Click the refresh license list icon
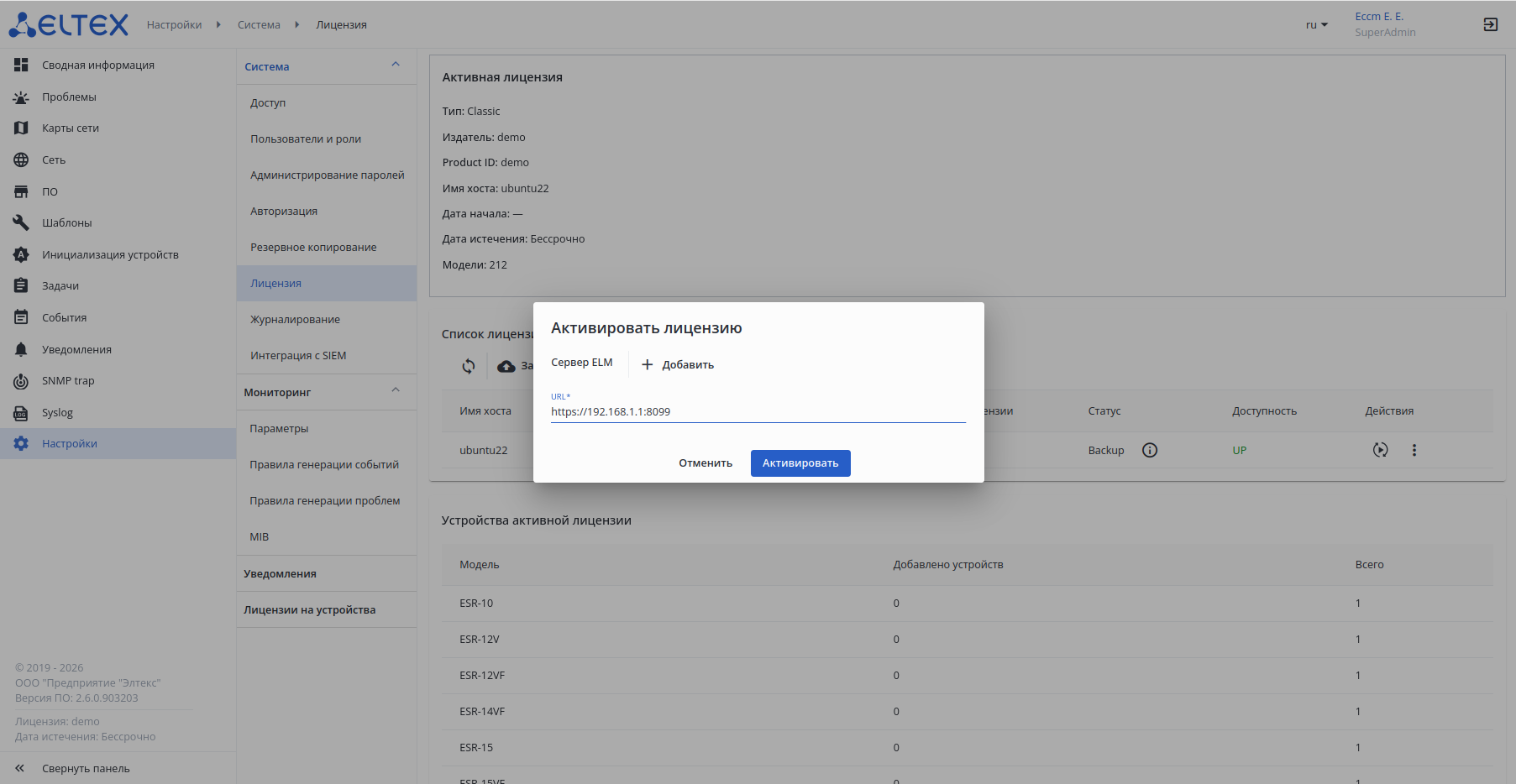The width and height of the screenshot is (1516, 784). click(x=469, y=366)
